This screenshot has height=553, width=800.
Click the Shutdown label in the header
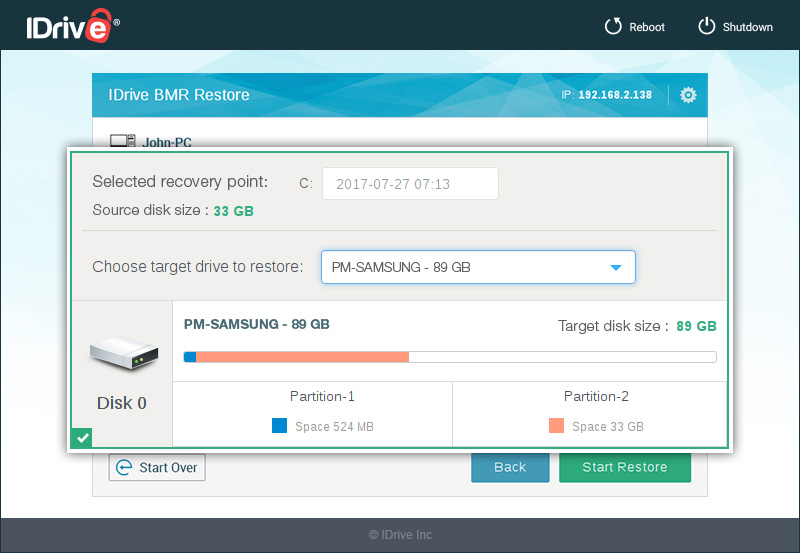747,27
